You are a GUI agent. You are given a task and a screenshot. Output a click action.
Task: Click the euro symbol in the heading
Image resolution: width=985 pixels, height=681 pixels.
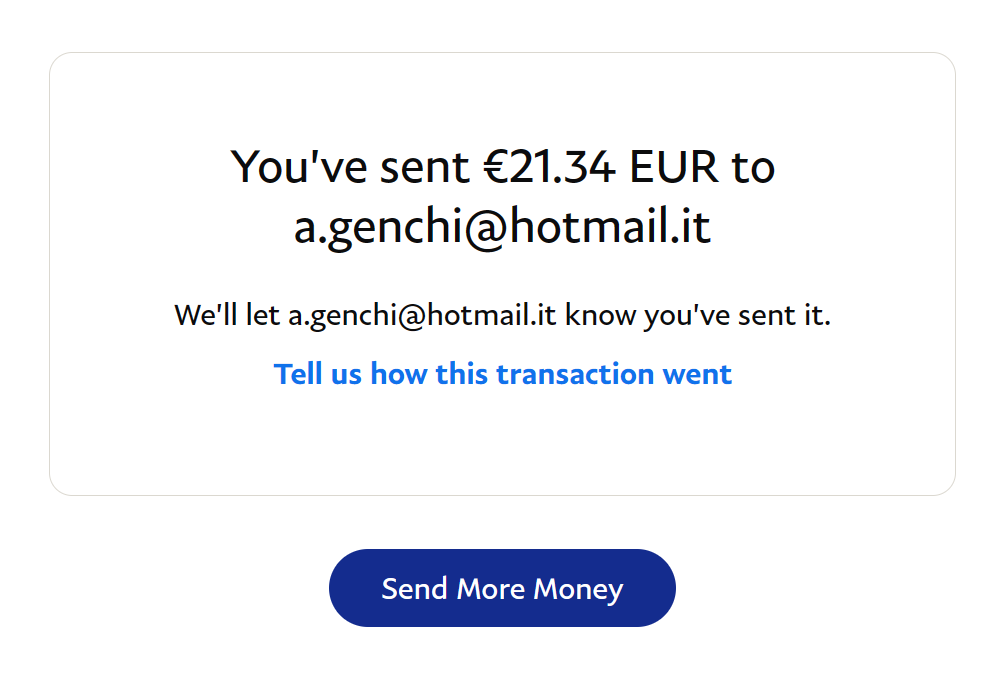496,167
